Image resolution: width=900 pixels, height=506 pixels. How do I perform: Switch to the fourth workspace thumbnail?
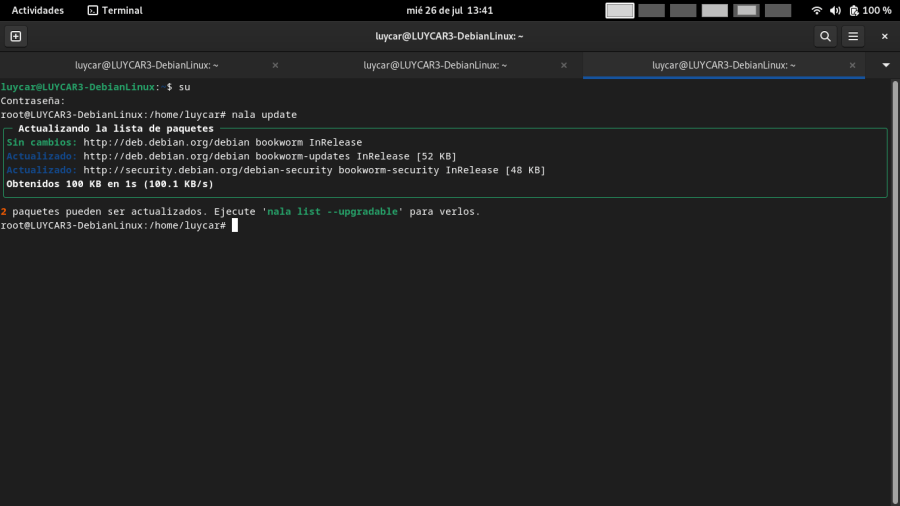click(x=715, y=10)
